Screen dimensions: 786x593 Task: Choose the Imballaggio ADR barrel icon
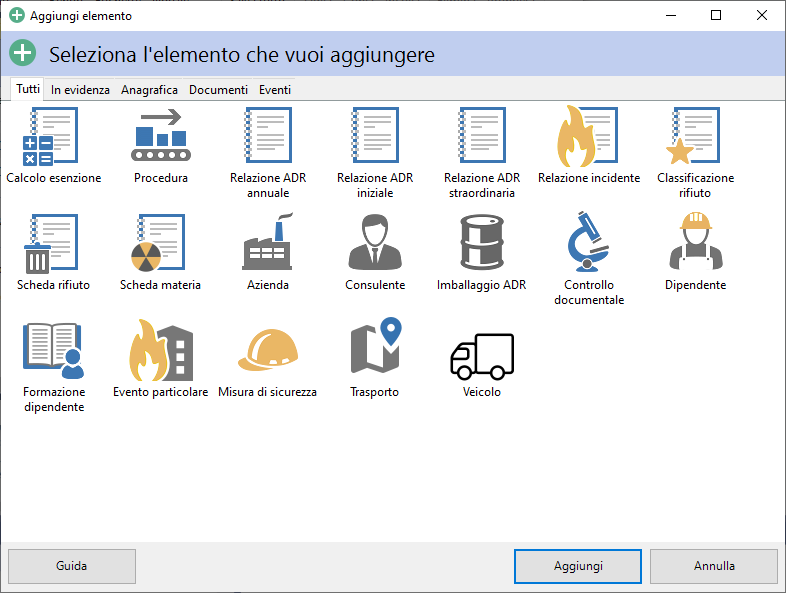[x=481, y=244]
